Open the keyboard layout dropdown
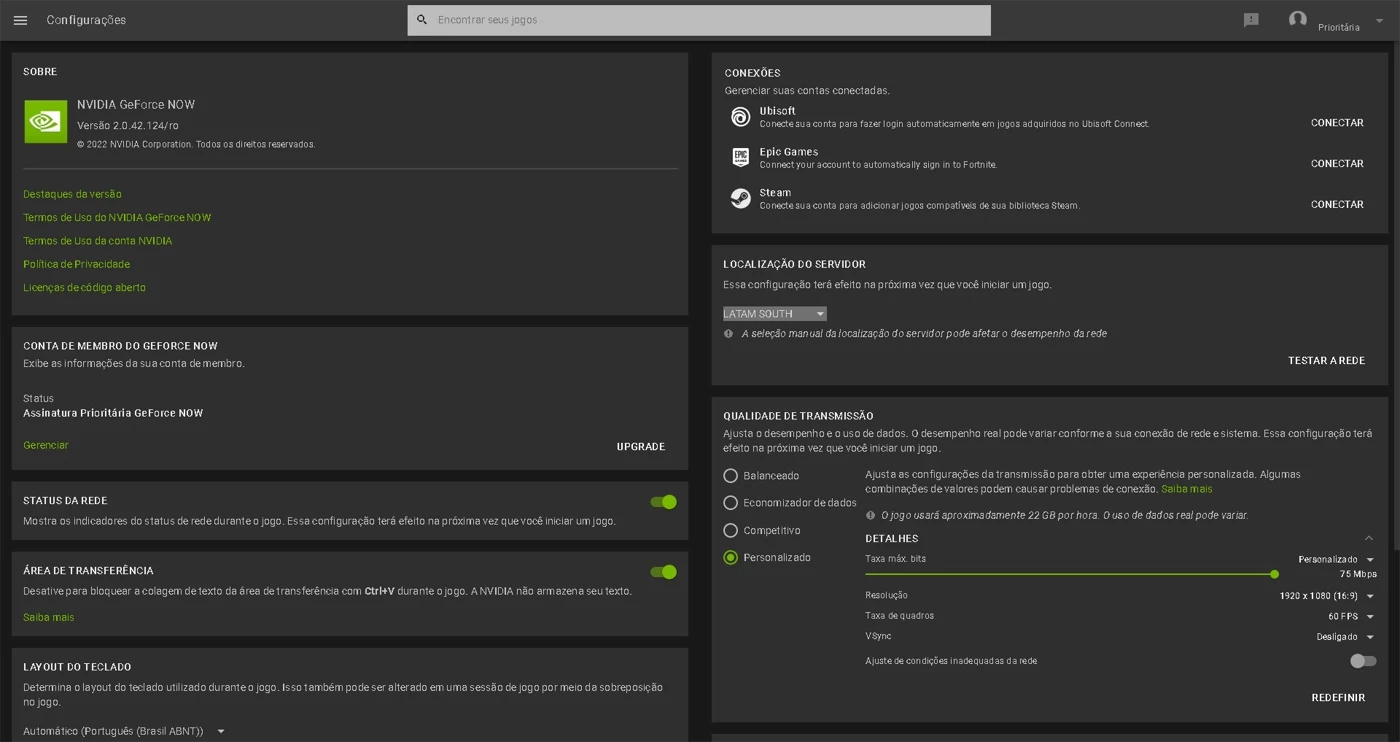 (124, 731)
